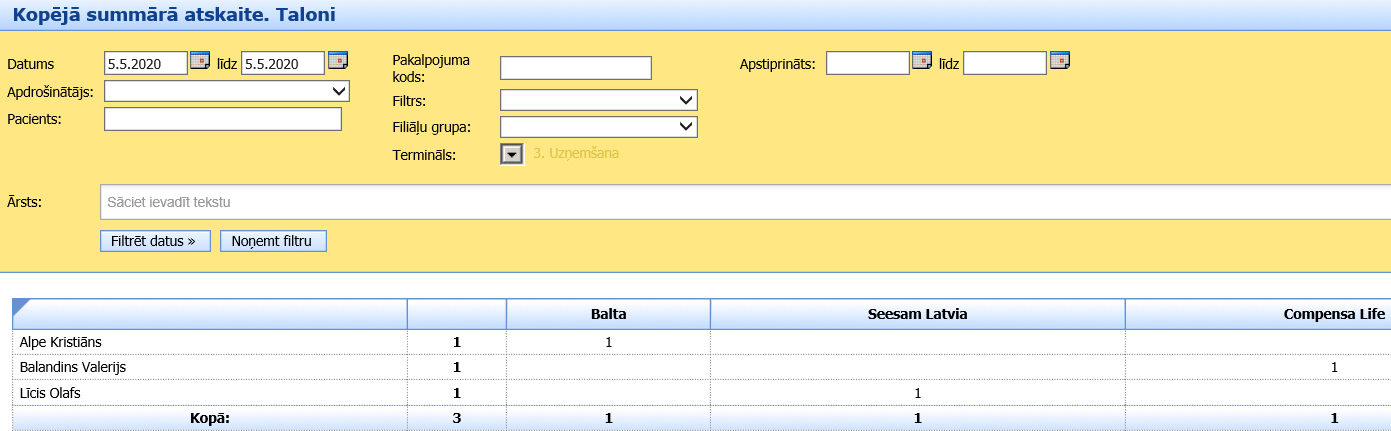This screenshot has height=431, width=1391.
Task: Click the Datums start date field
Action: pos(146,63)
